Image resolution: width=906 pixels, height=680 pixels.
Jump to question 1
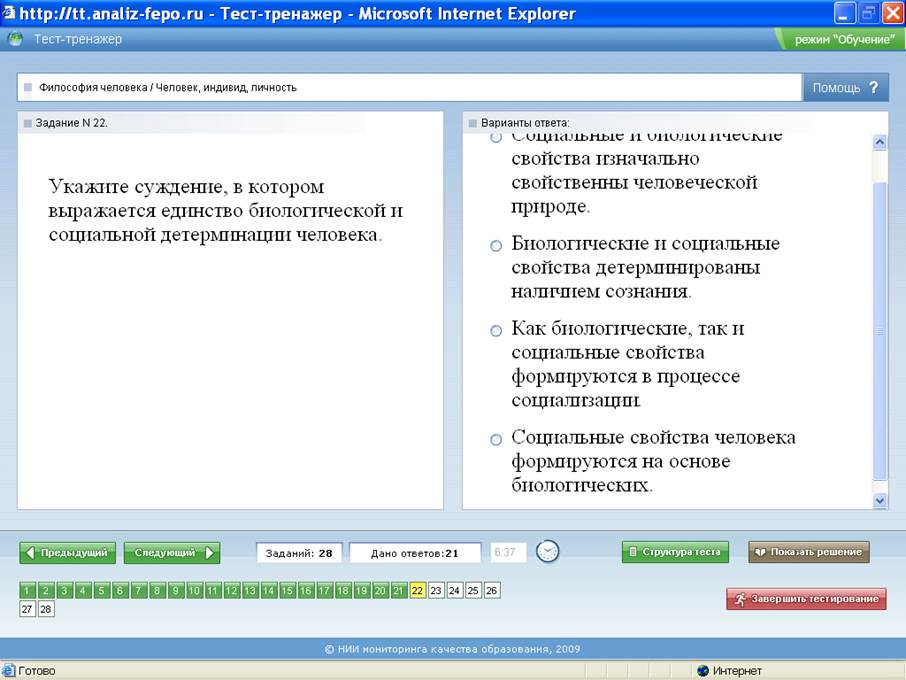click(27, 590)
